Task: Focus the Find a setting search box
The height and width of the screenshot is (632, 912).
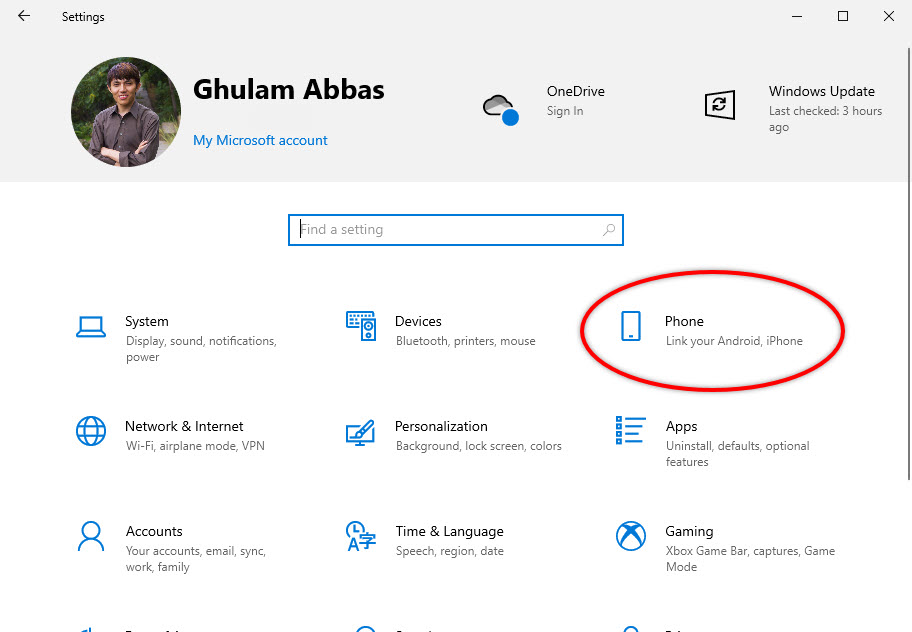Action: (455, 230)
